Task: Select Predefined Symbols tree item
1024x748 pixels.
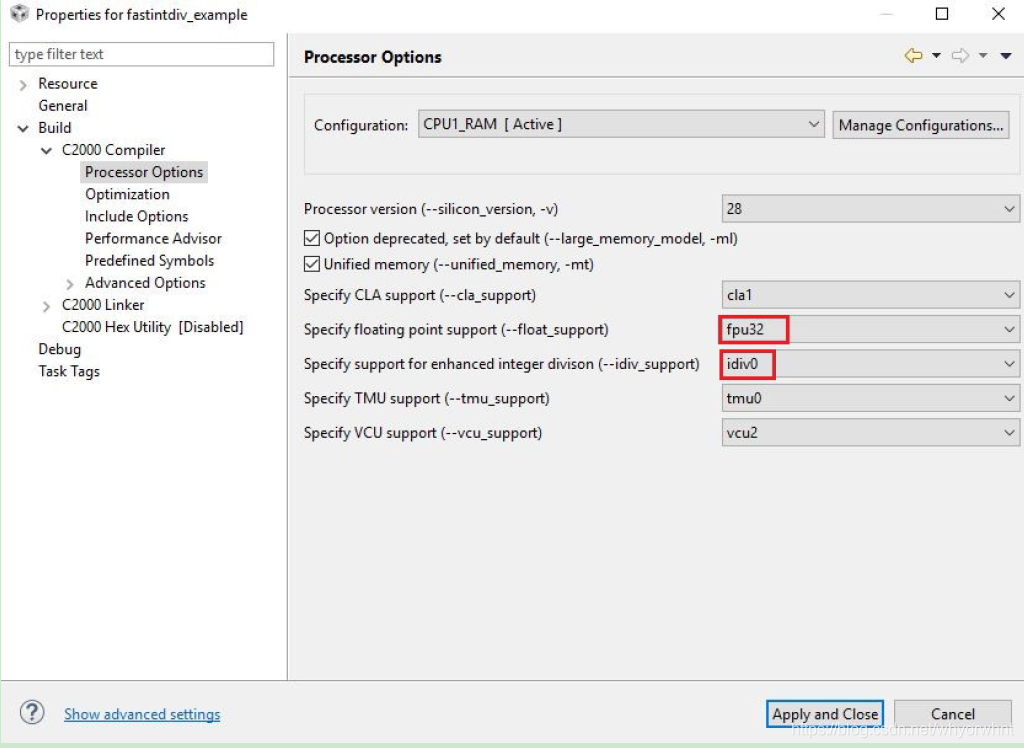Action: (150, 261)
